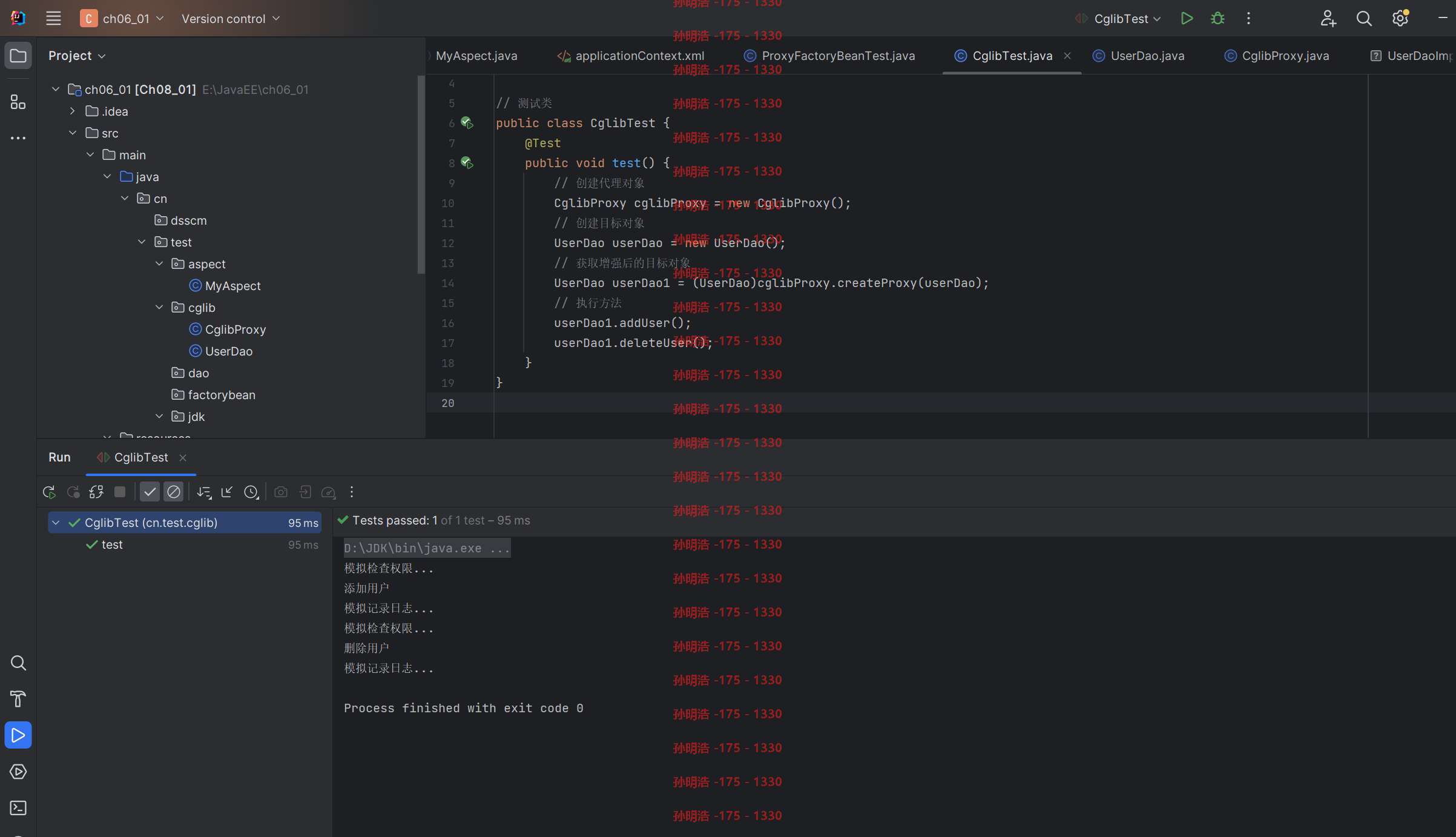Screen dimensions: 1456x837
Task: Open the Find tool window in left sidebar
Action: 18,663
